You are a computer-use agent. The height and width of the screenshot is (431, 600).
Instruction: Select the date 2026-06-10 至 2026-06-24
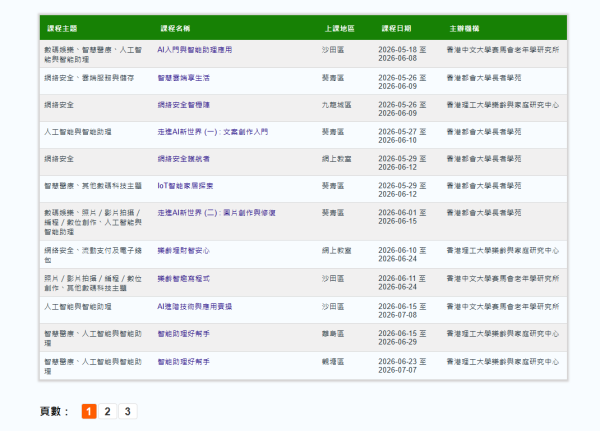[402, 255]
